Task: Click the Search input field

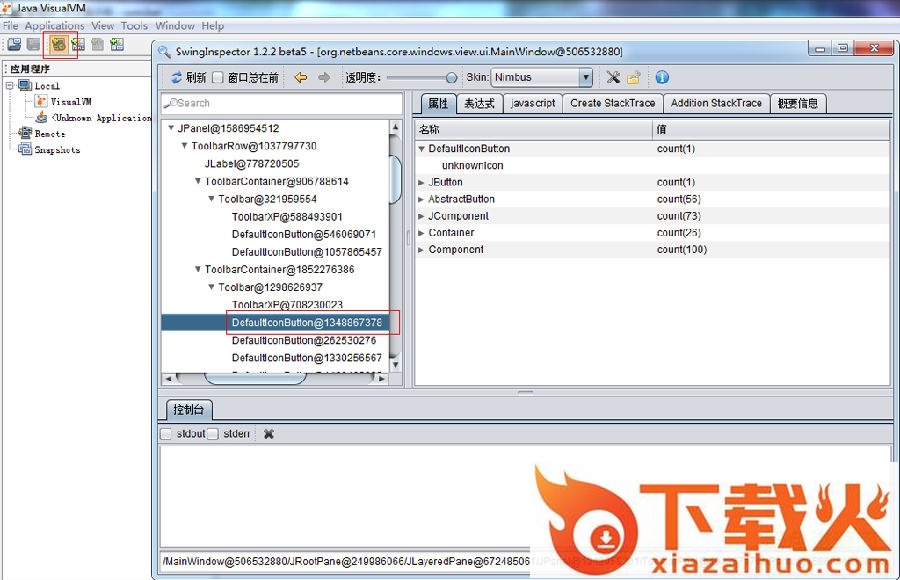Action: (281, 103)
